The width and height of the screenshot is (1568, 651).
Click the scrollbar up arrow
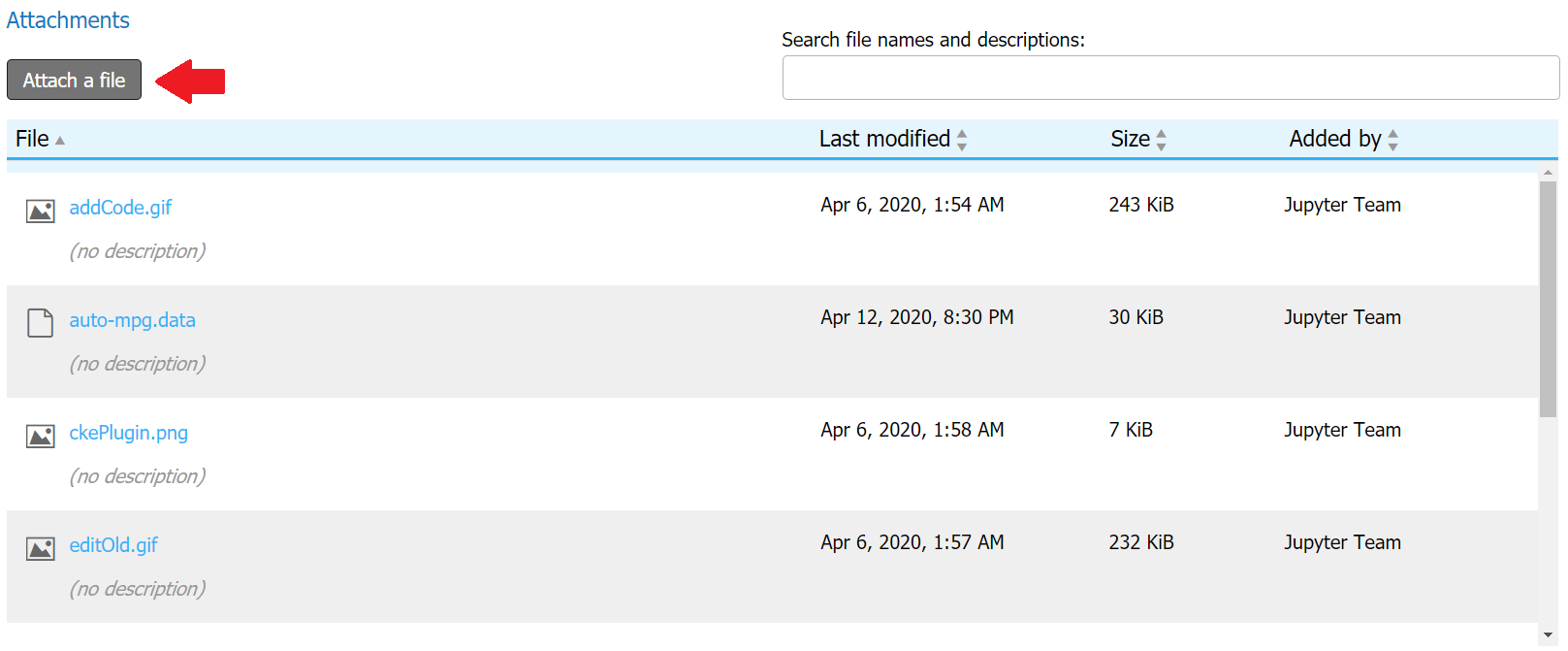tap(1548, 172)
